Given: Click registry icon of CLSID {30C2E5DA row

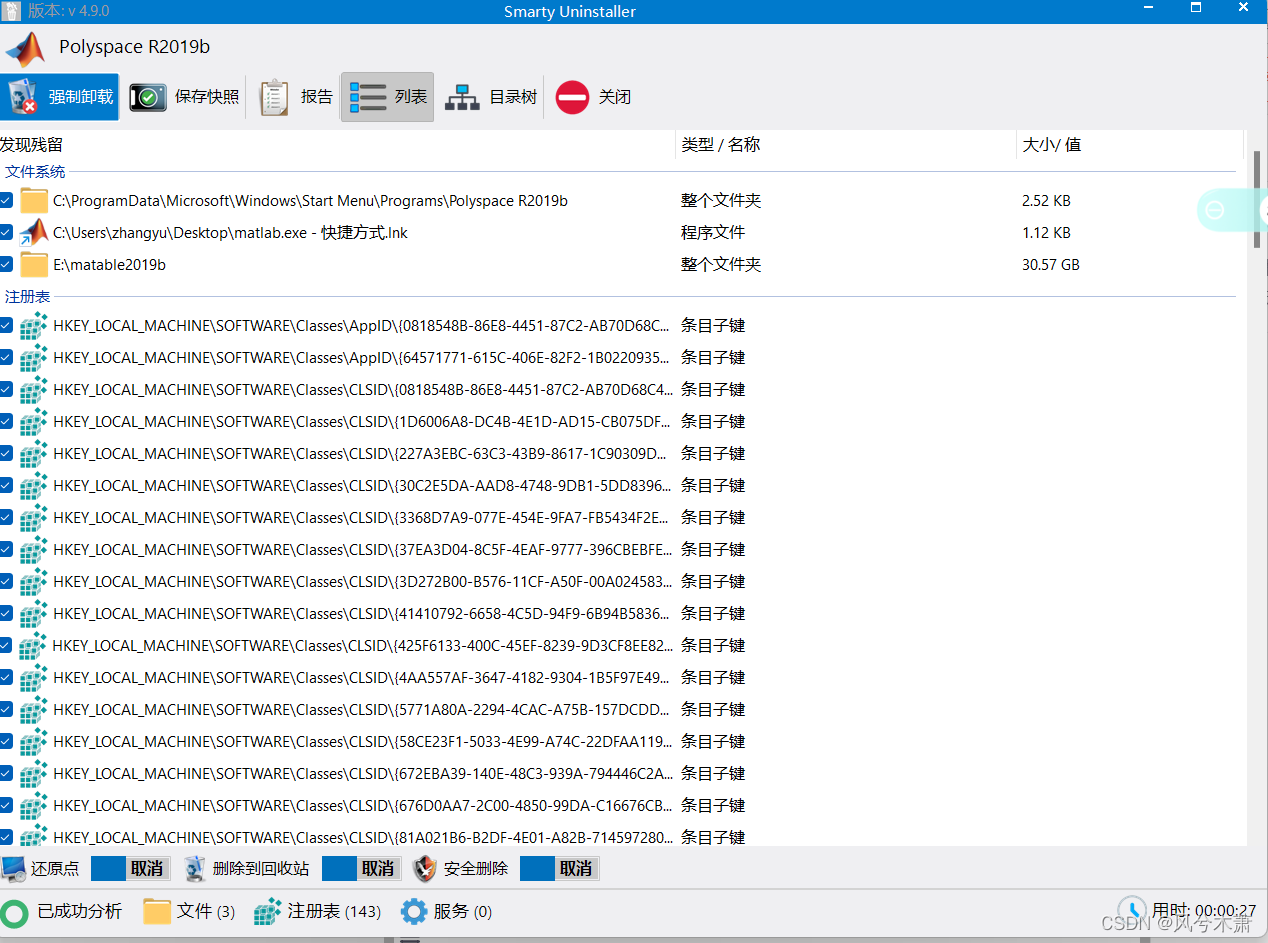Looking at the screenshot, I should click(x=35, y=486).
